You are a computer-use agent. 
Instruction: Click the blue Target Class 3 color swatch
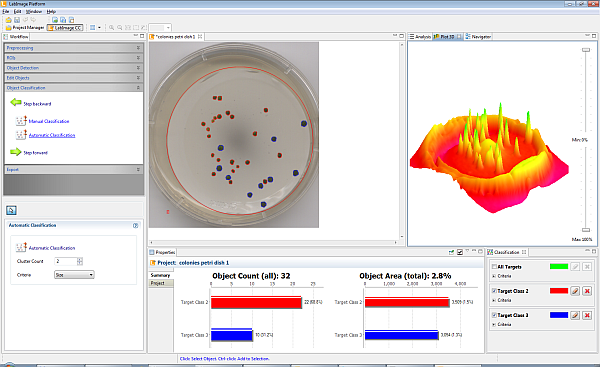[559, 315]
